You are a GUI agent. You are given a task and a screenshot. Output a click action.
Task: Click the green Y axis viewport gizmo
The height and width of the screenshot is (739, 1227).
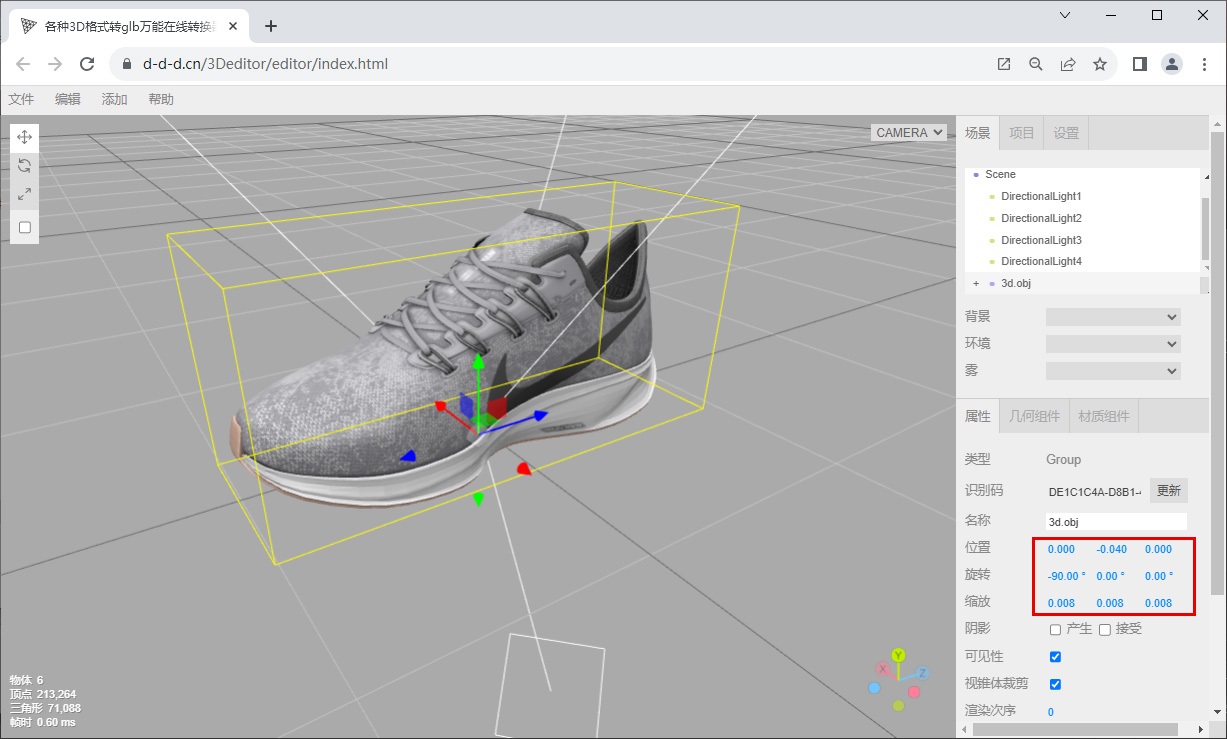pyautogui.click(x=898, y=655)
